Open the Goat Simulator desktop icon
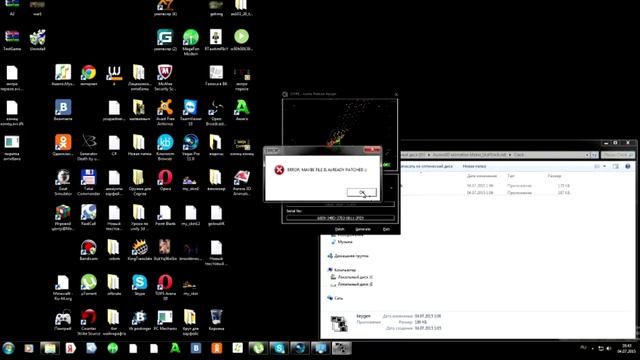This screenshot has height=360, width=640. click(63, 182)
